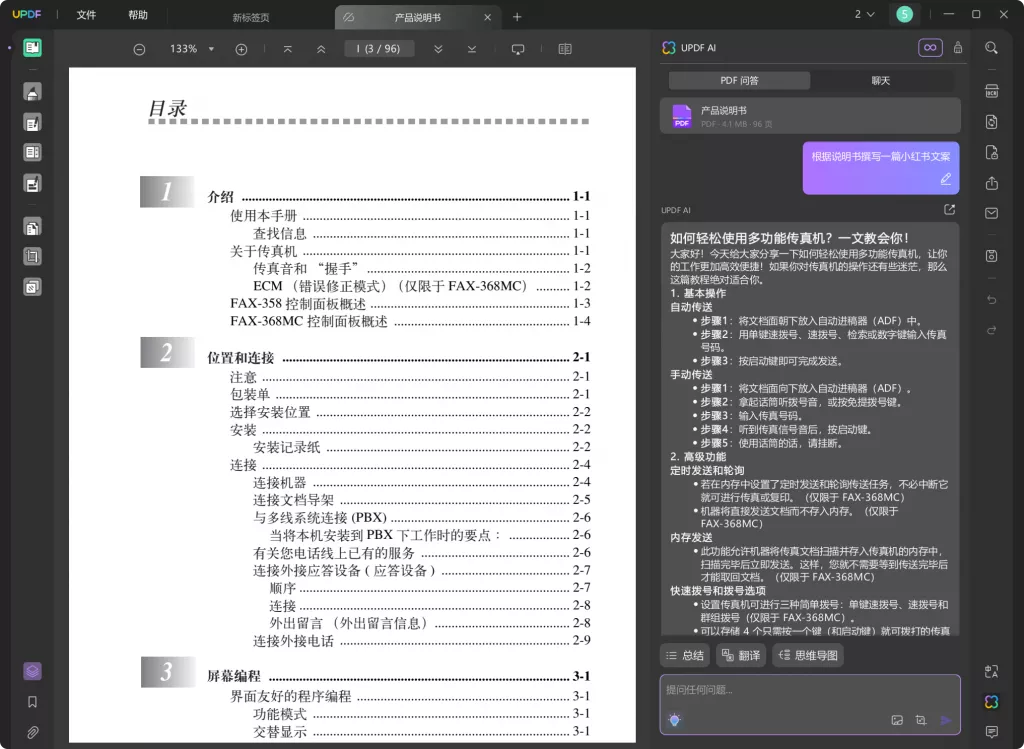Jump to first page arrow
This screenshot has width=1024, height=749.
pos(287,49)
